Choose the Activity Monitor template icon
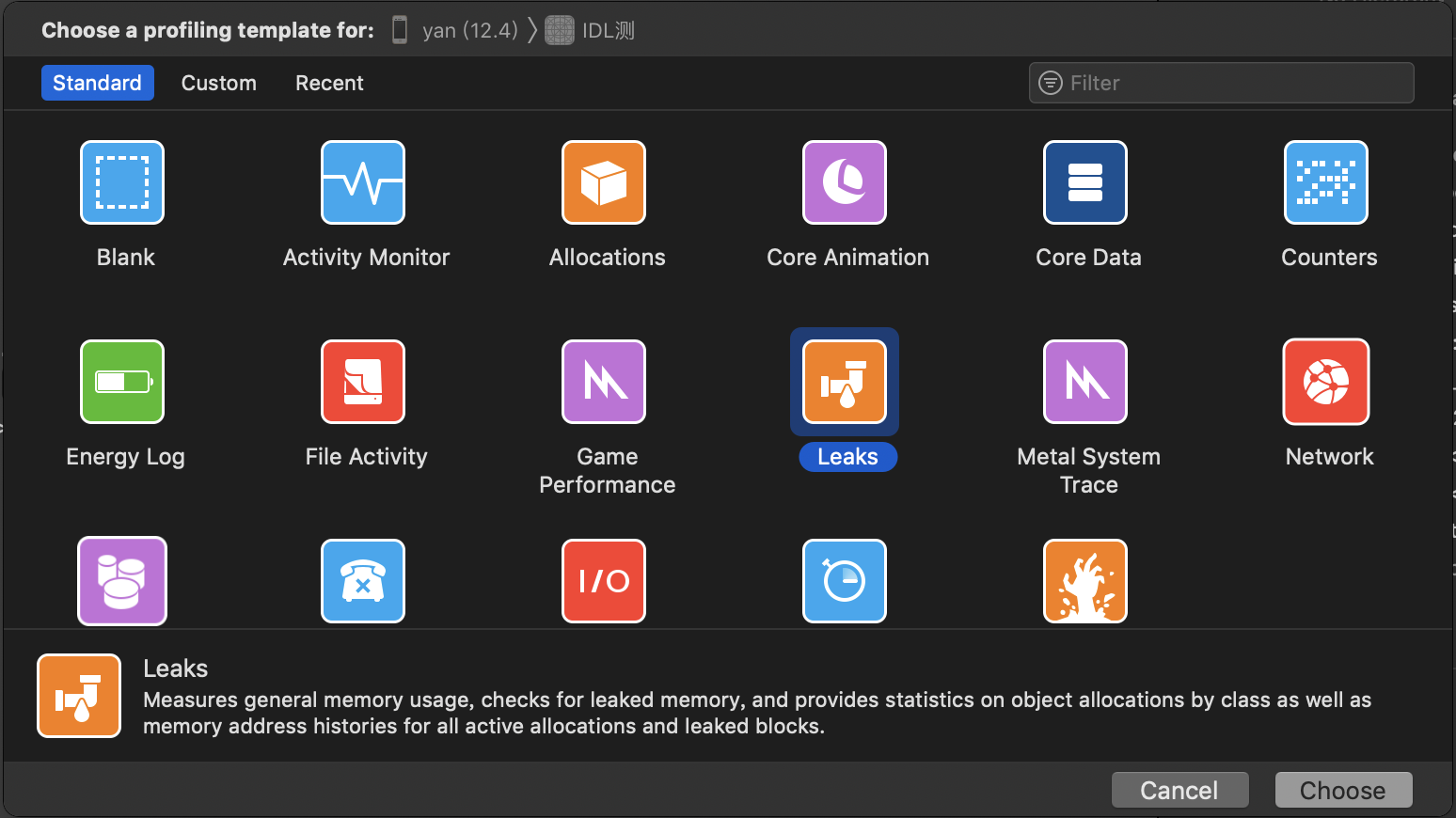The height and width of the screenshot is (818, 1456). 363,182
